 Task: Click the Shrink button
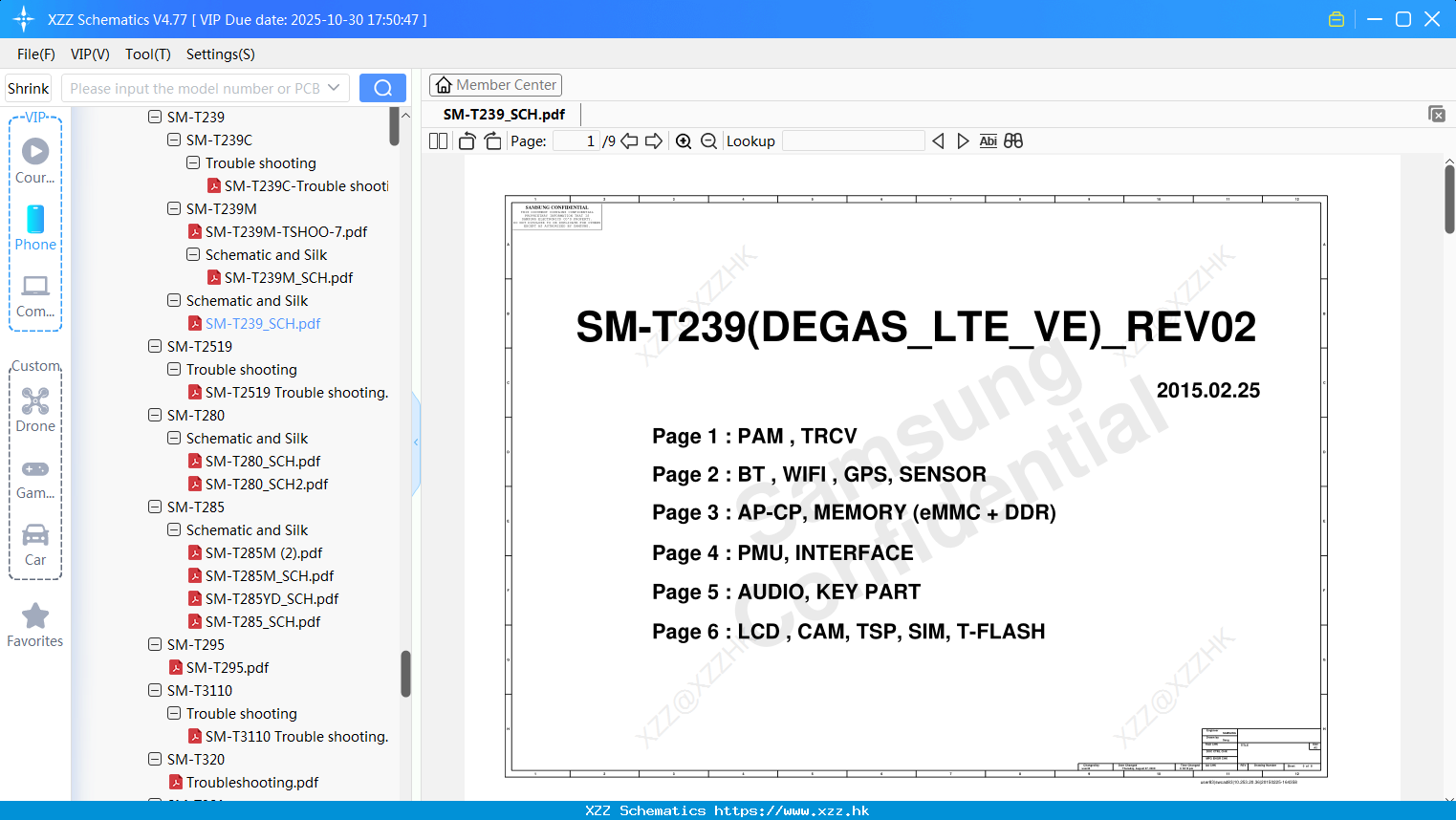point(28,88)
